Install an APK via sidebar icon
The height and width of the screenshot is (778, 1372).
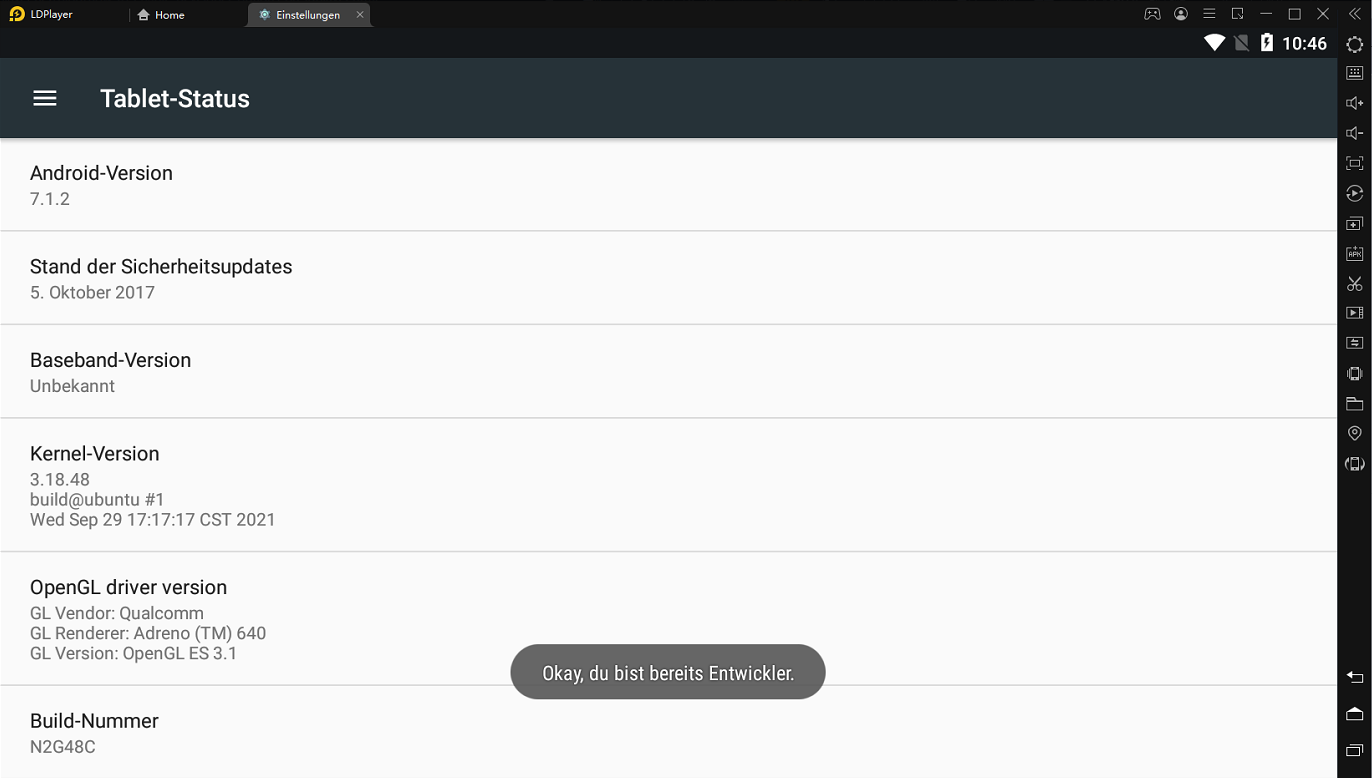coord(1354,253)
